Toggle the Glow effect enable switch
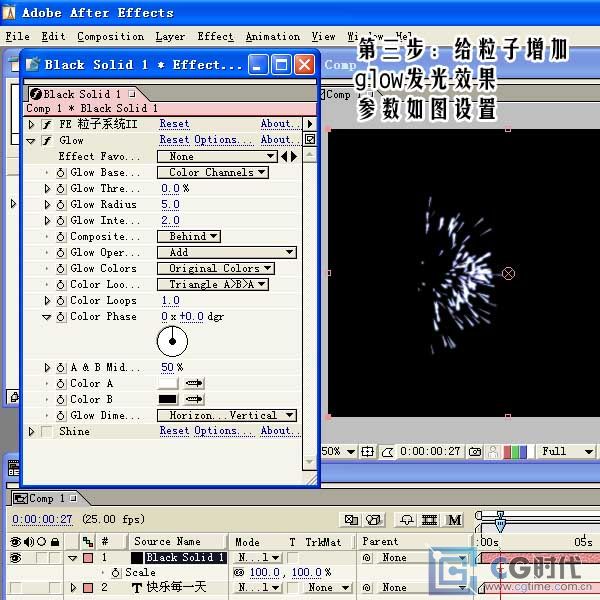600x600 pixels. point(46,141)
